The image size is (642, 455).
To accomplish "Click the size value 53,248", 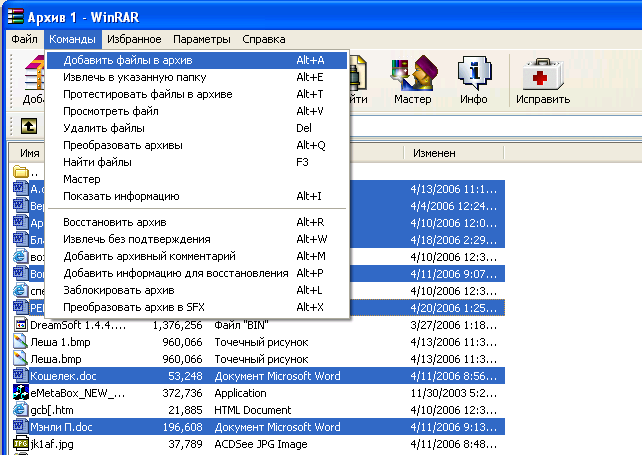I will (x=185, y=376).
